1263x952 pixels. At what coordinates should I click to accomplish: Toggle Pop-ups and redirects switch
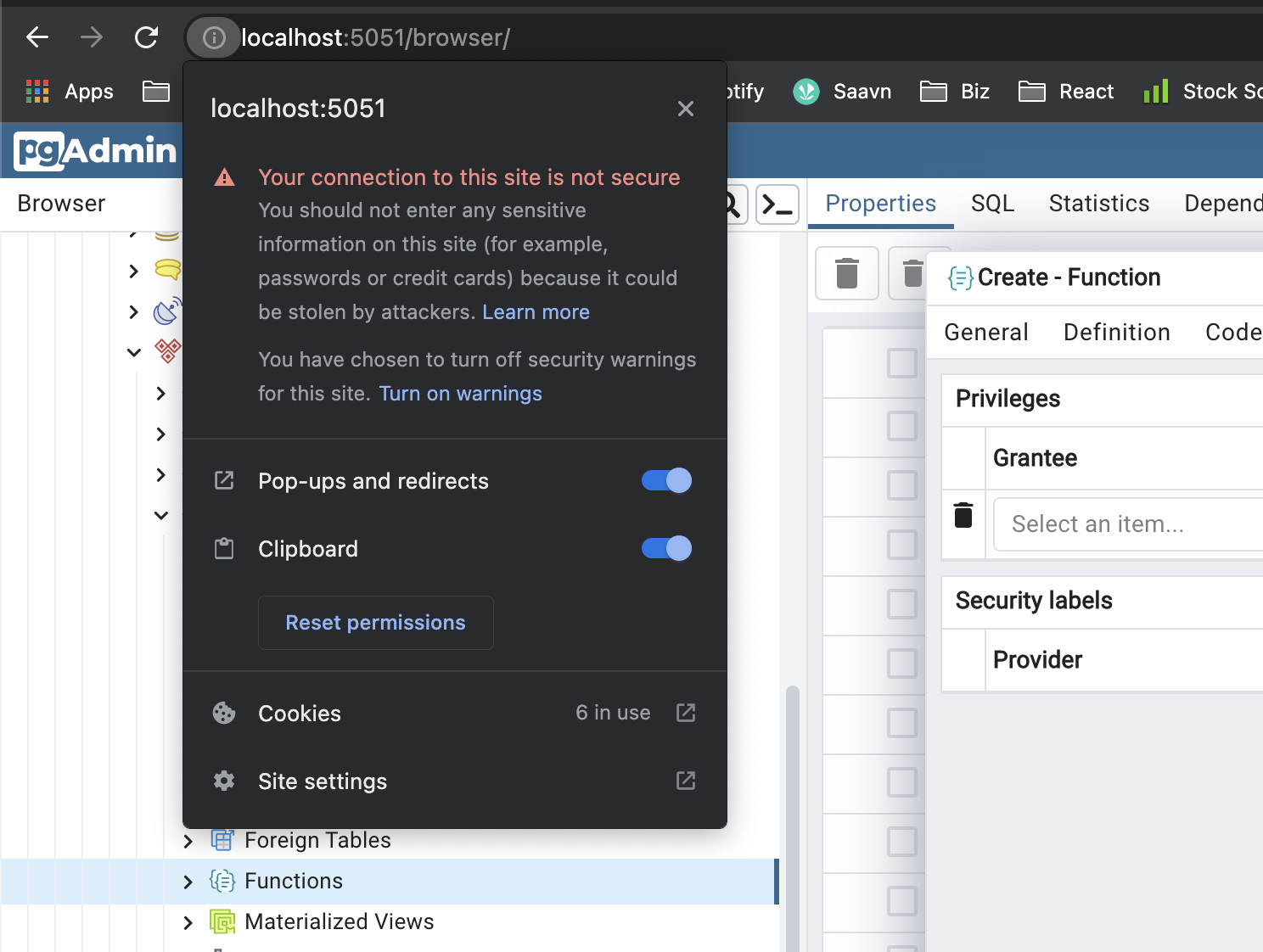coord(666,481)
